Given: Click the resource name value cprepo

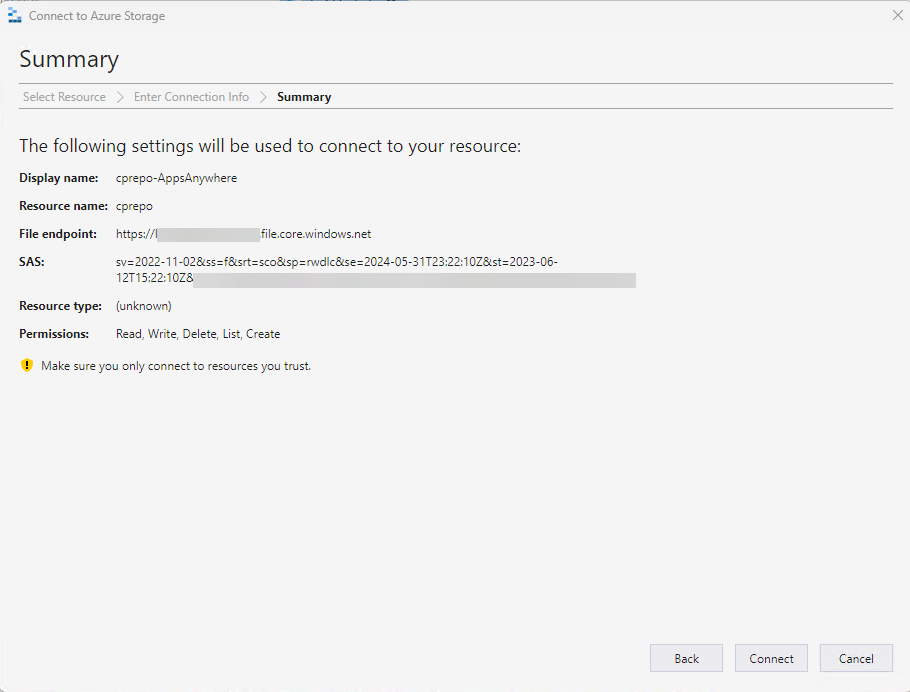Looking at the screenshot, I should coord(134,206).
